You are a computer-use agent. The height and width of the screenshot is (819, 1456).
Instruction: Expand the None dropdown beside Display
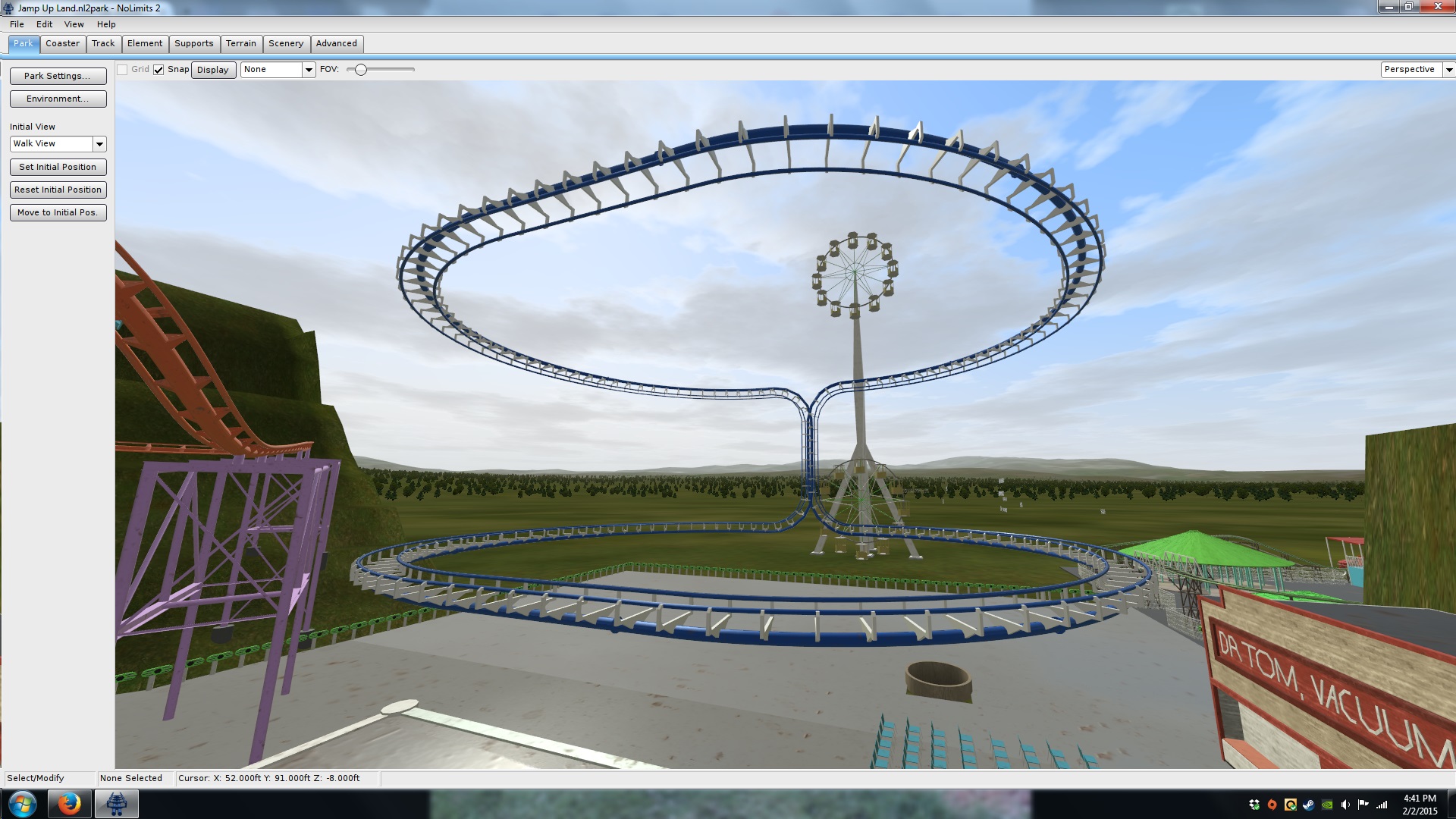tap(309, 70)
